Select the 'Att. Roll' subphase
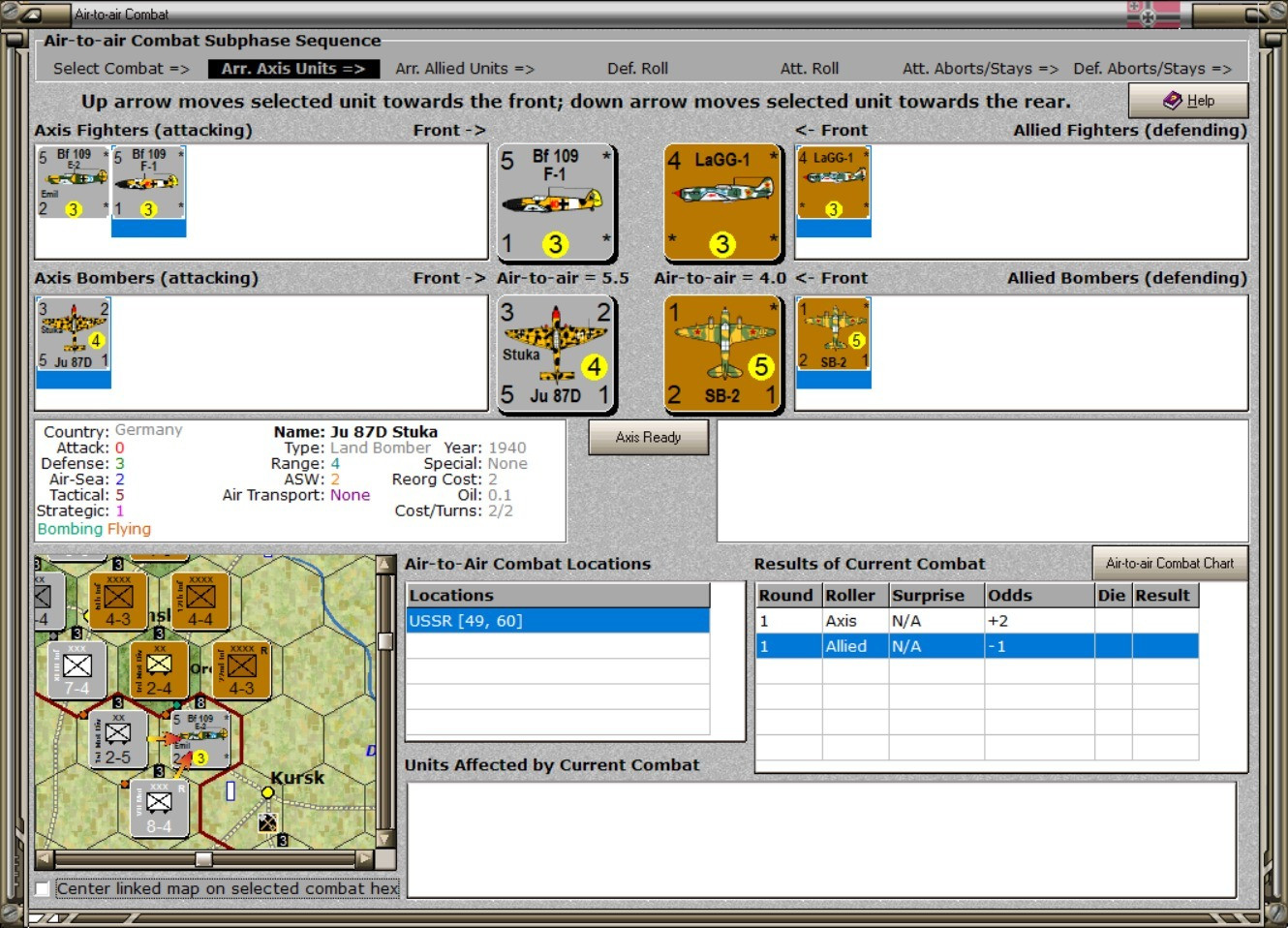 pos(810,69)
